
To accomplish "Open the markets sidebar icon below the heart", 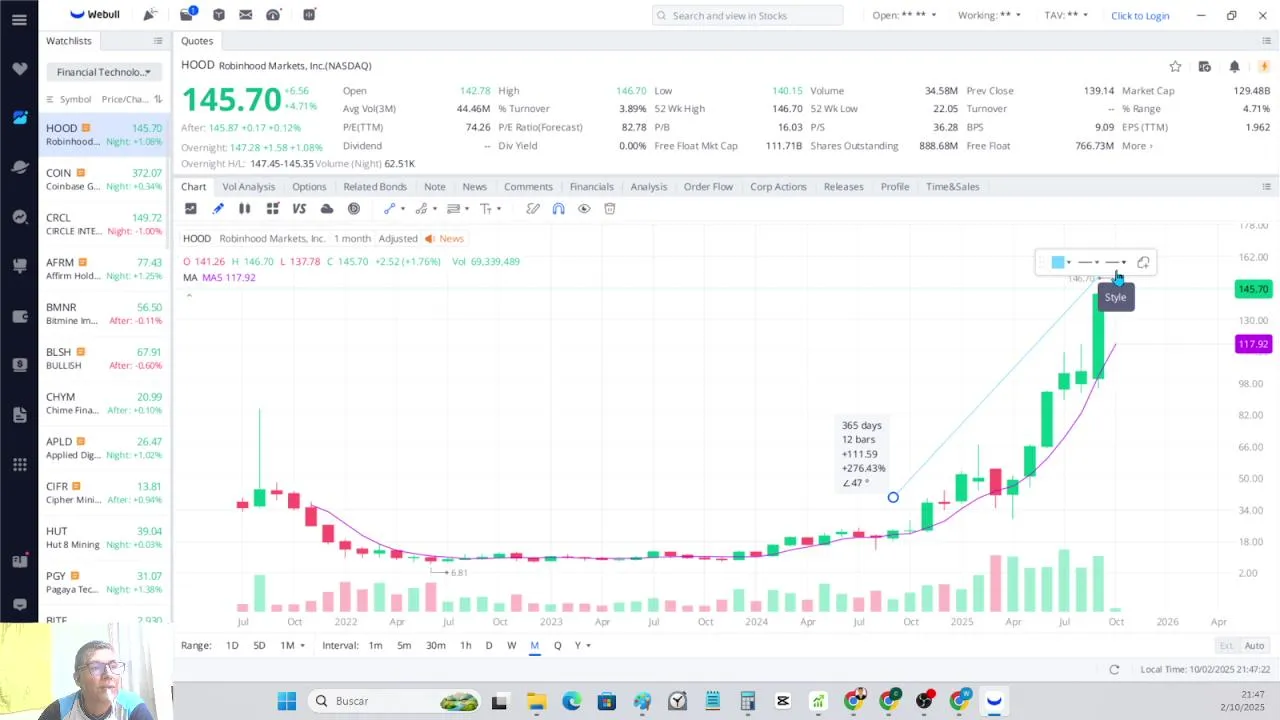I will (x=19, y=118).
